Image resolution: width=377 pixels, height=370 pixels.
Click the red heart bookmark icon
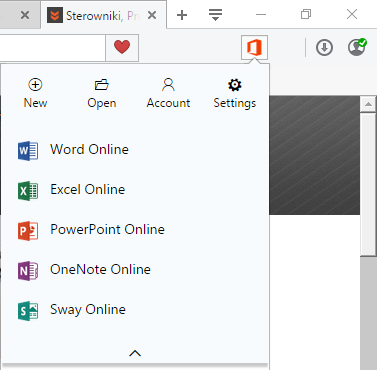tap(122, 47)
